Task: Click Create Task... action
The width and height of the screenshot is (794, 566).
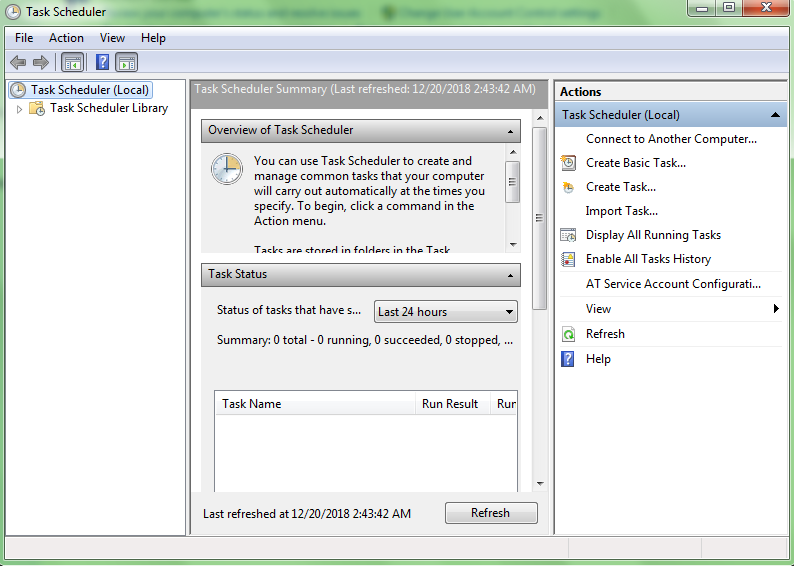Action: point(620,187)
